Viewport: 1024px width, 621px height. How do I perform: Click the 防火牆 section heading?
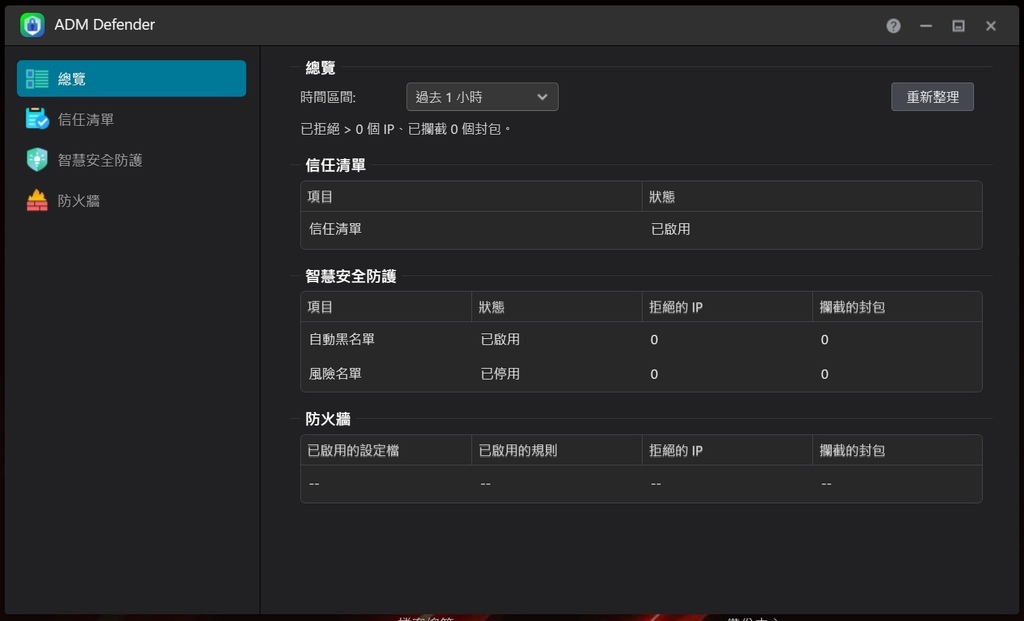[328, 419]
